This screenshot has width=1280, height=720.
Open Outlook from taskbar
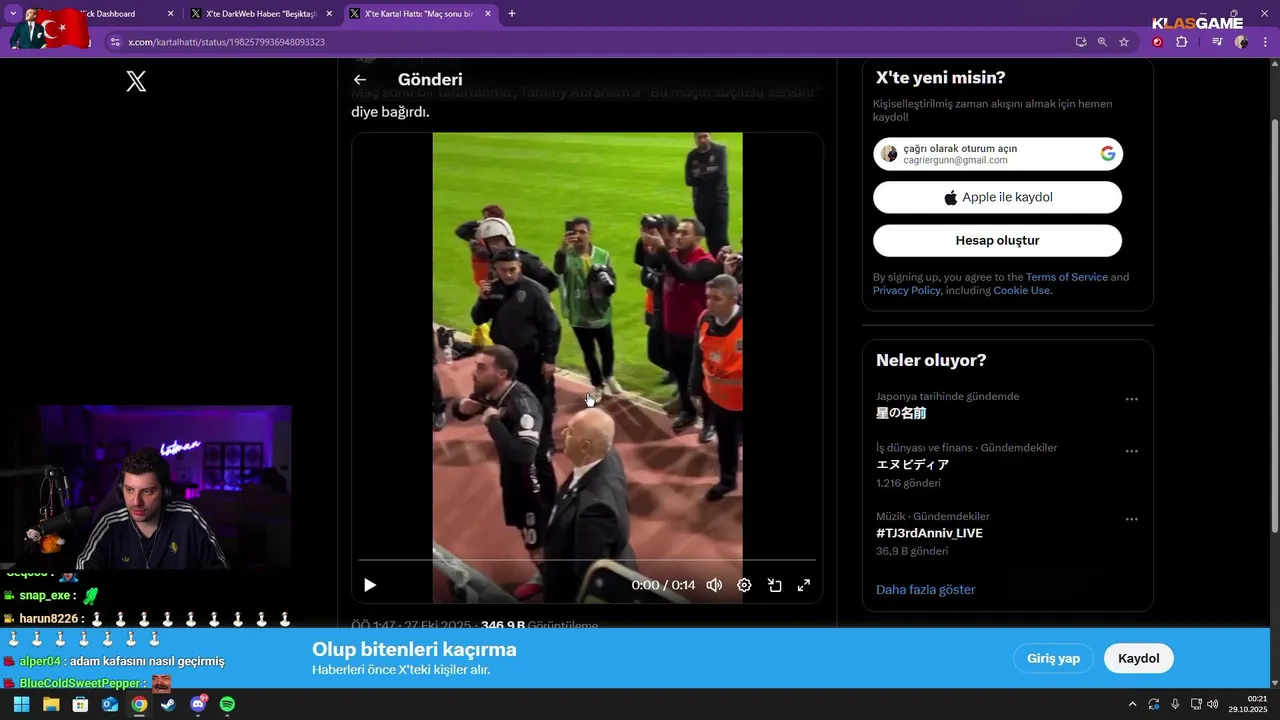[110, 704]
